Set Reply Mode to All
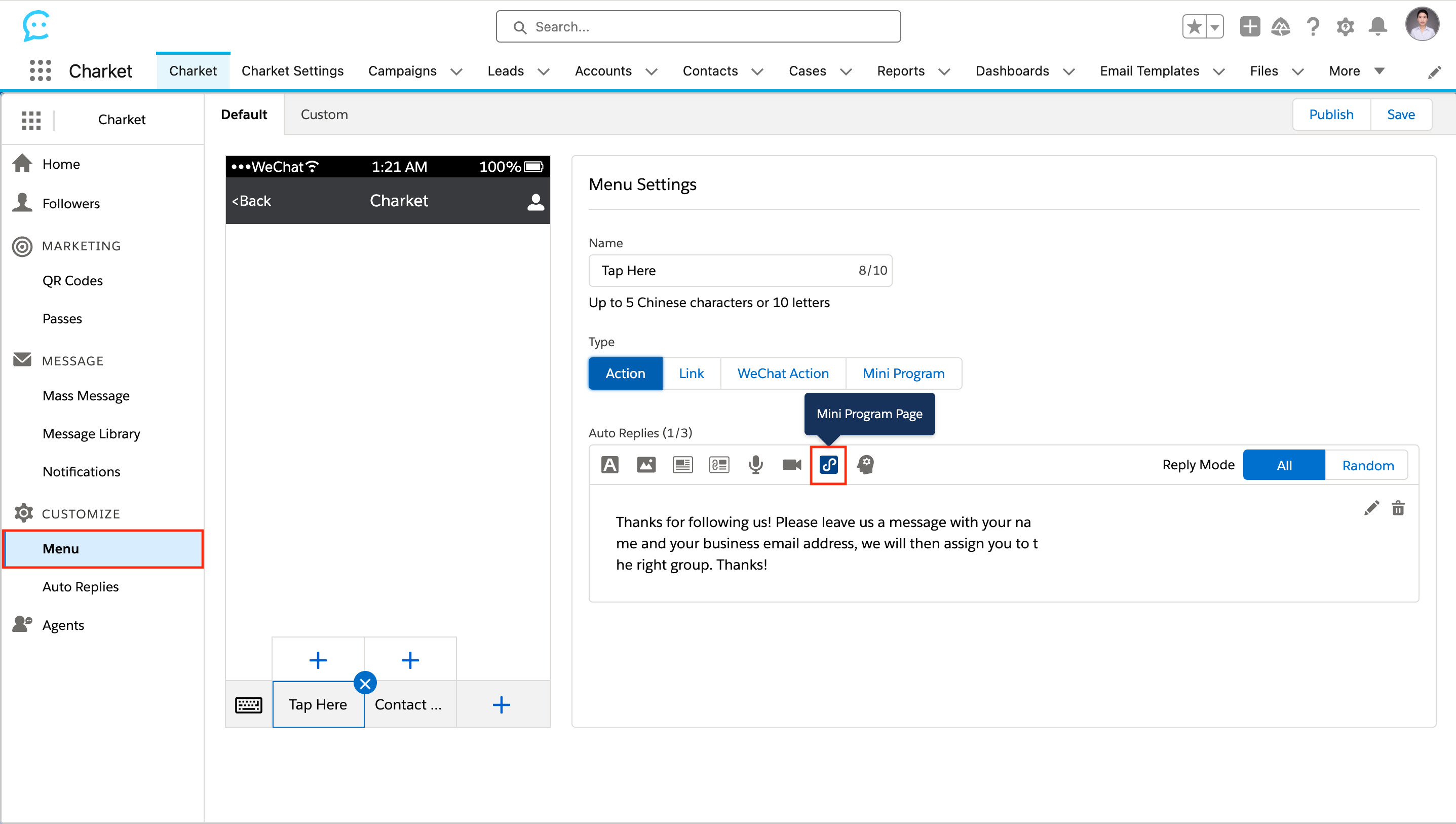Image resolution: width=1456 pixels, height=824 pixels. point(1283,465)
